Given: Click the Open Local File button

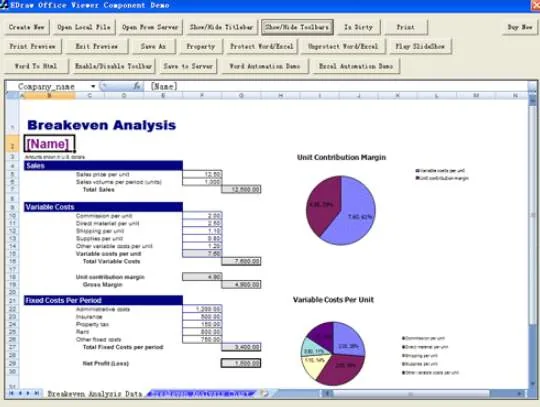Looking at the screenshot, I should pos(84,27).
